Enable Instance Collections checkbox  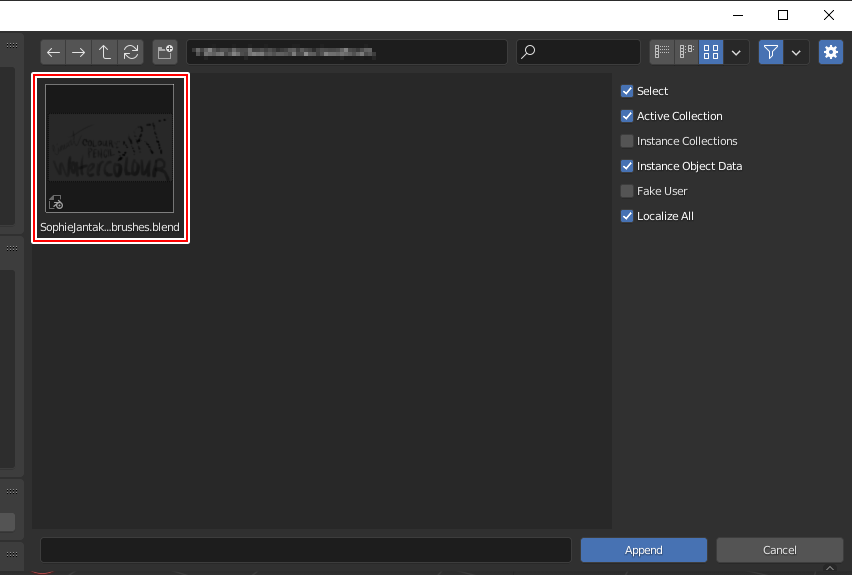627,141
